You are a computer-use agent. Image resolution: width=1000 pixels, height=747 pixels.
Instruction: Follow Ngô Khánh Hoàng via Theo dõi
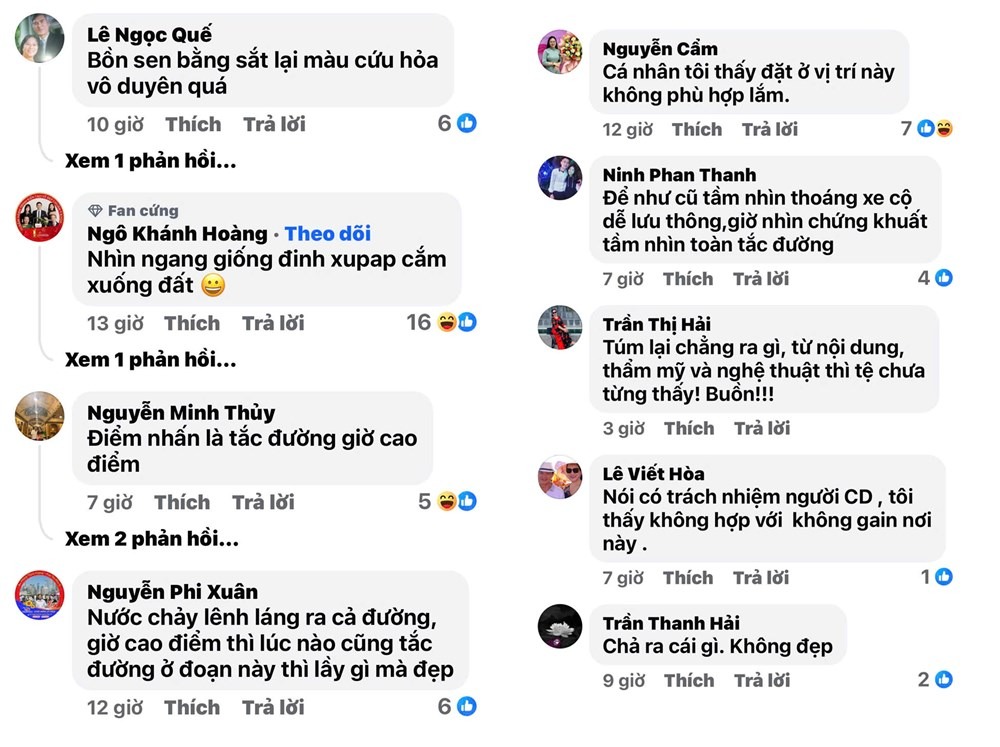click(327, 234)
